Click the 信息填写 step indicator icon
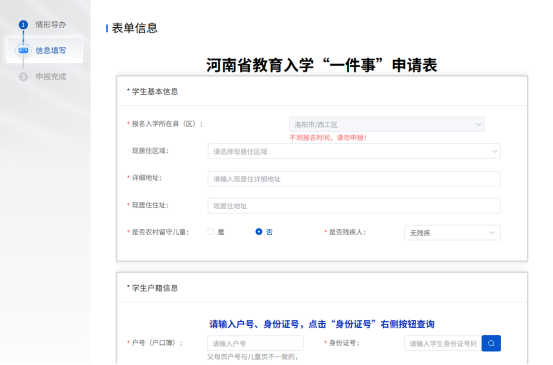 pos(23,50)
